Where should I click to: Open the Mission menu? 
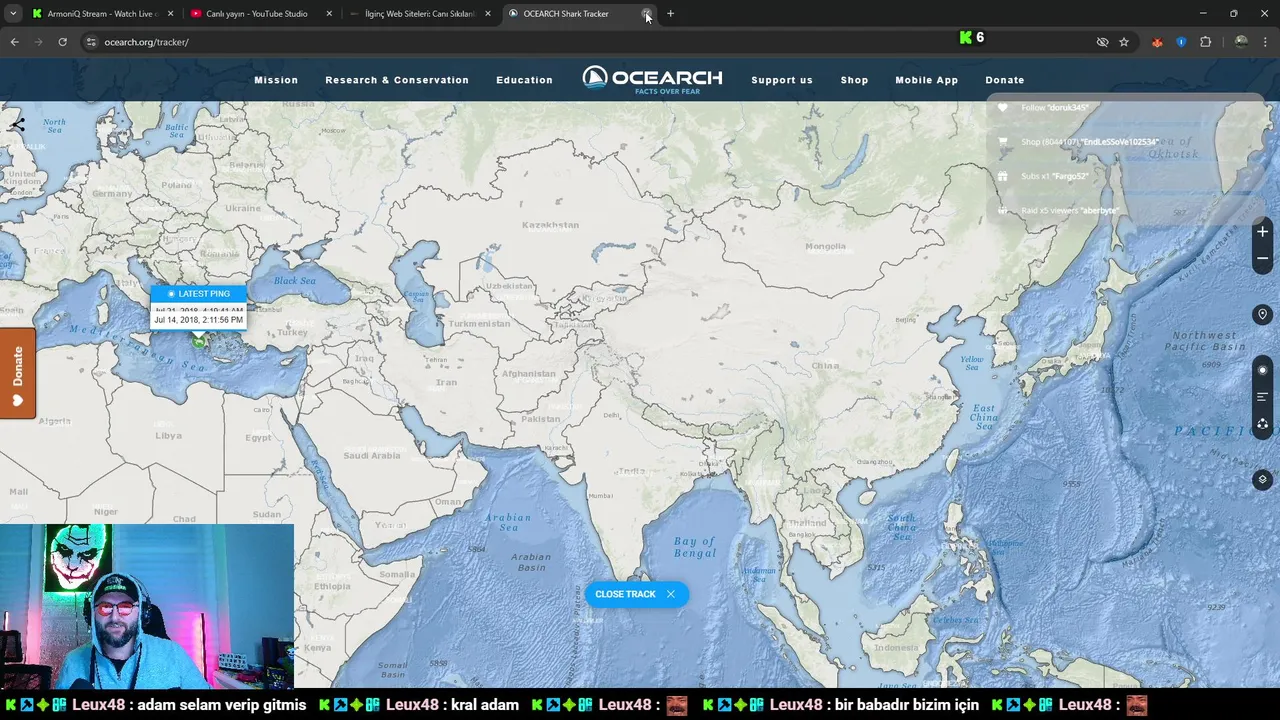tap(276, 80)
